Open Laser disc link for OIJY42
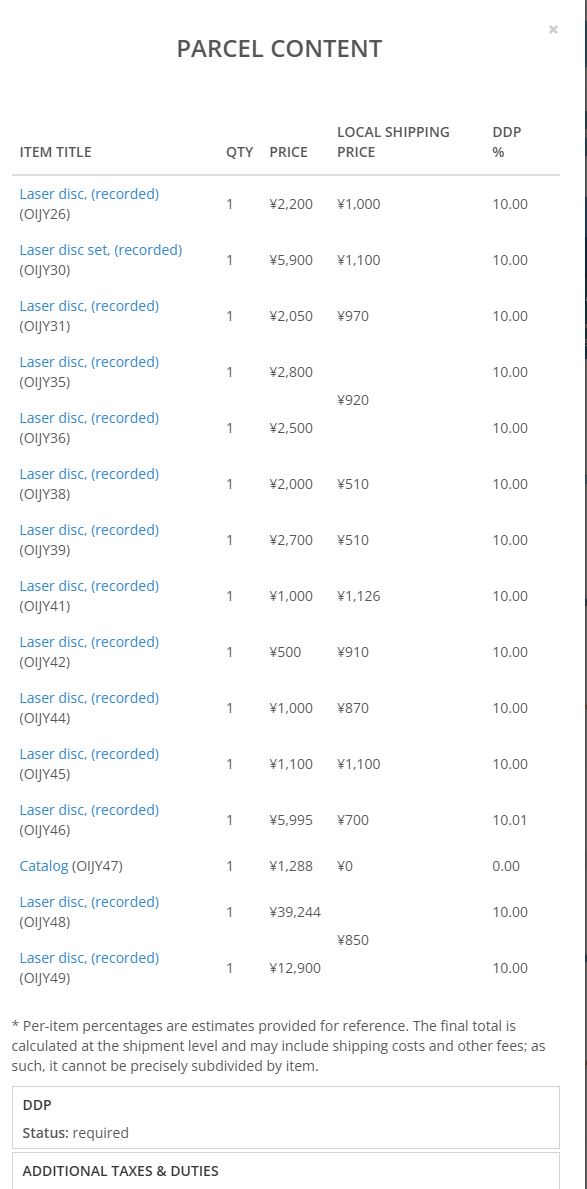This screenshot has height=1189, width=587. [89, 642]
